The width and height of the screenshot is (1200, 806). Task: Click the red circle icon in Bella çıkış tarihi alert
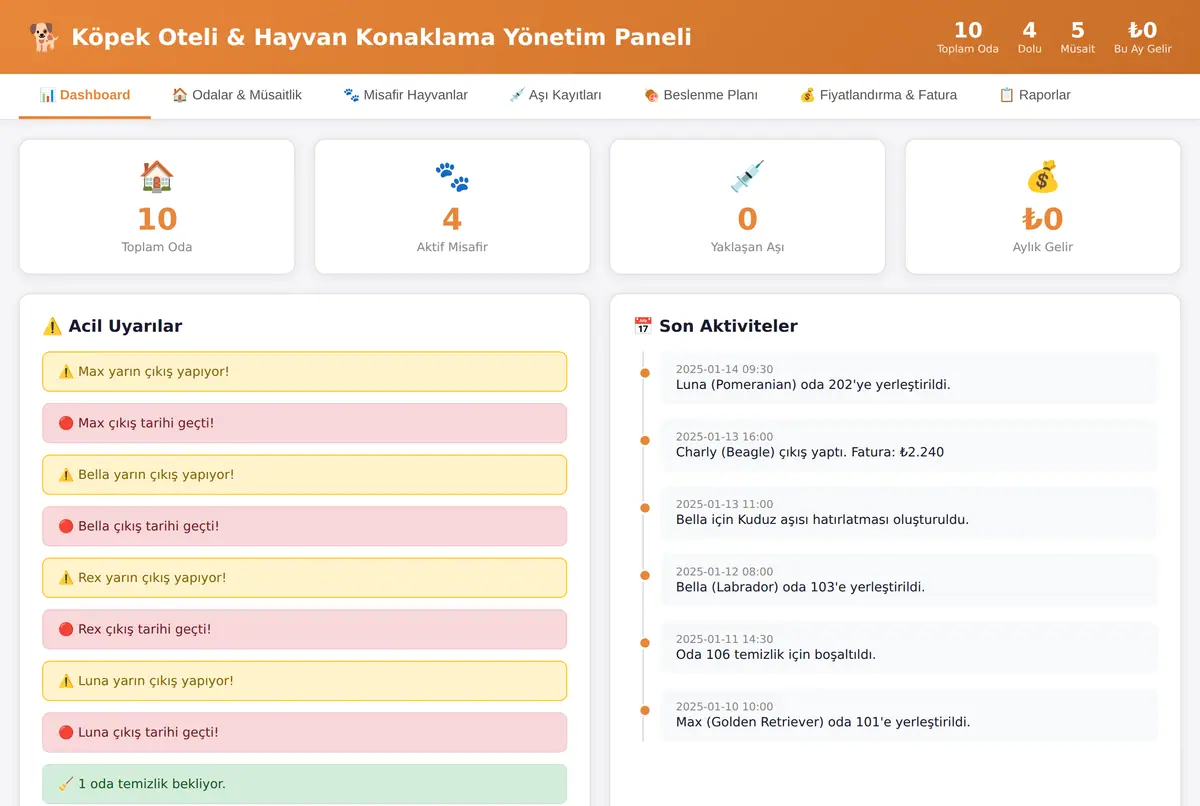pyautogui.click(x=66, y=526)
